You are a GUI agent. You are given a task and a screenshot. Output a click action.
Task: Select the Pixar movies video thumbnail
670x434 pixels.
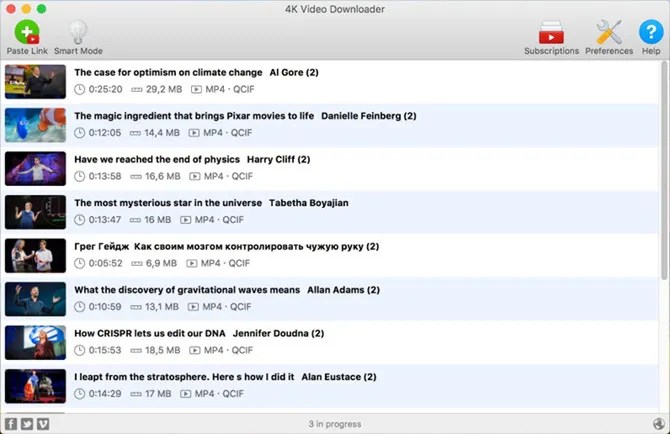coord(35,125)
